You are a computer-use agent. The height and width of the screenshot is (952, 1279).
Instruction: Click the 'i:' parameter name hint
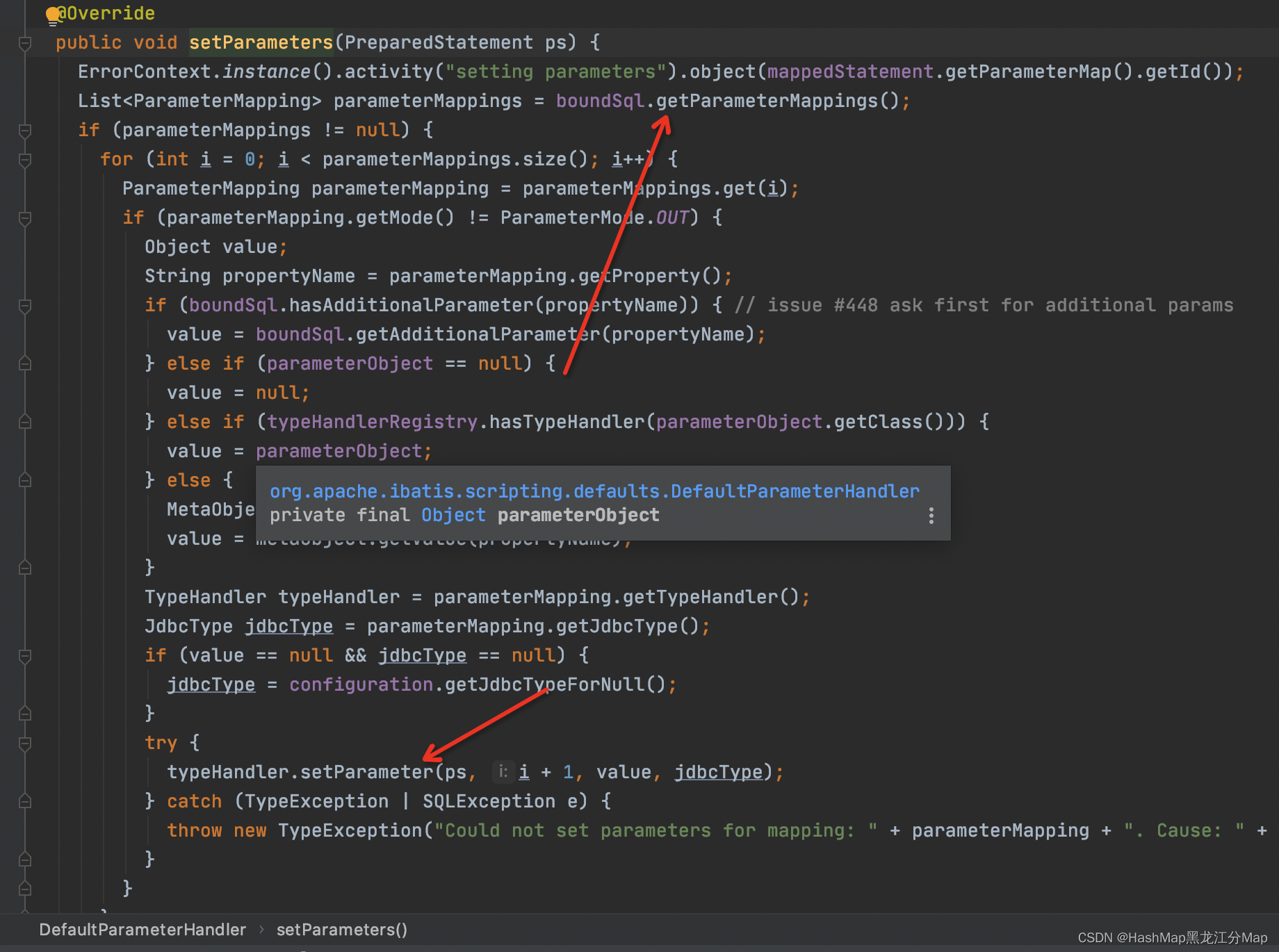[503, 771]
